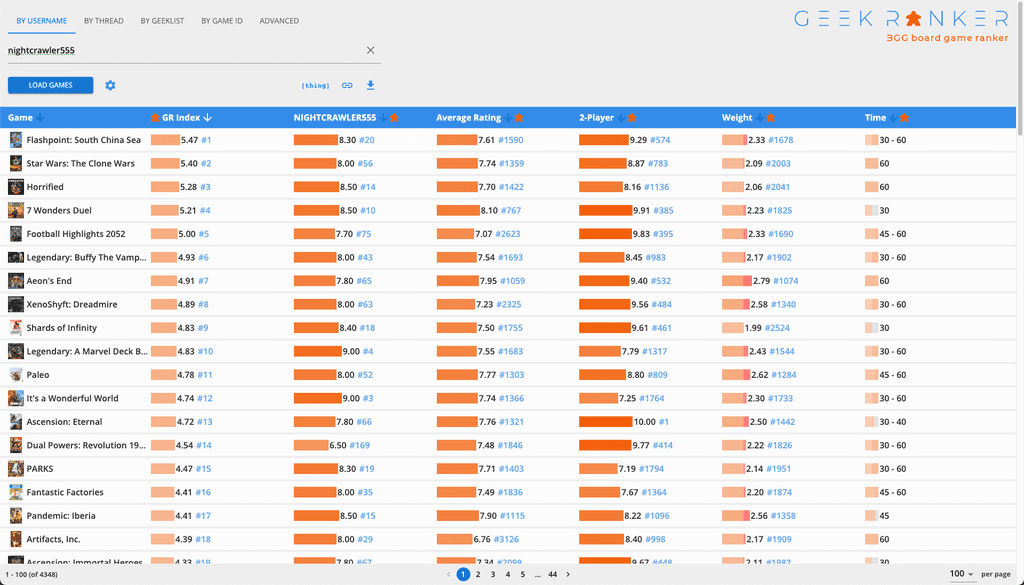This screenshot has width=1024, height=585.
Task: Click the 7 Wonders Duel thumbnail
Action: (16, 210)
